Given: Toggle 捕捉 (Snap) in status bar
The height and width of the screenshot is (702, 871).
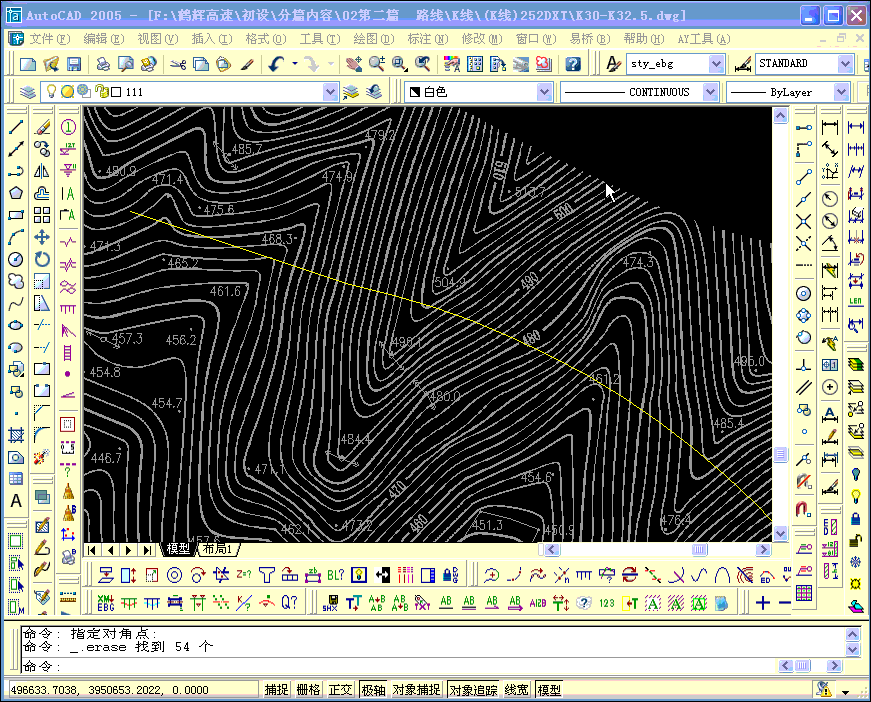Looking at the screenshot, I should (277, 689).
